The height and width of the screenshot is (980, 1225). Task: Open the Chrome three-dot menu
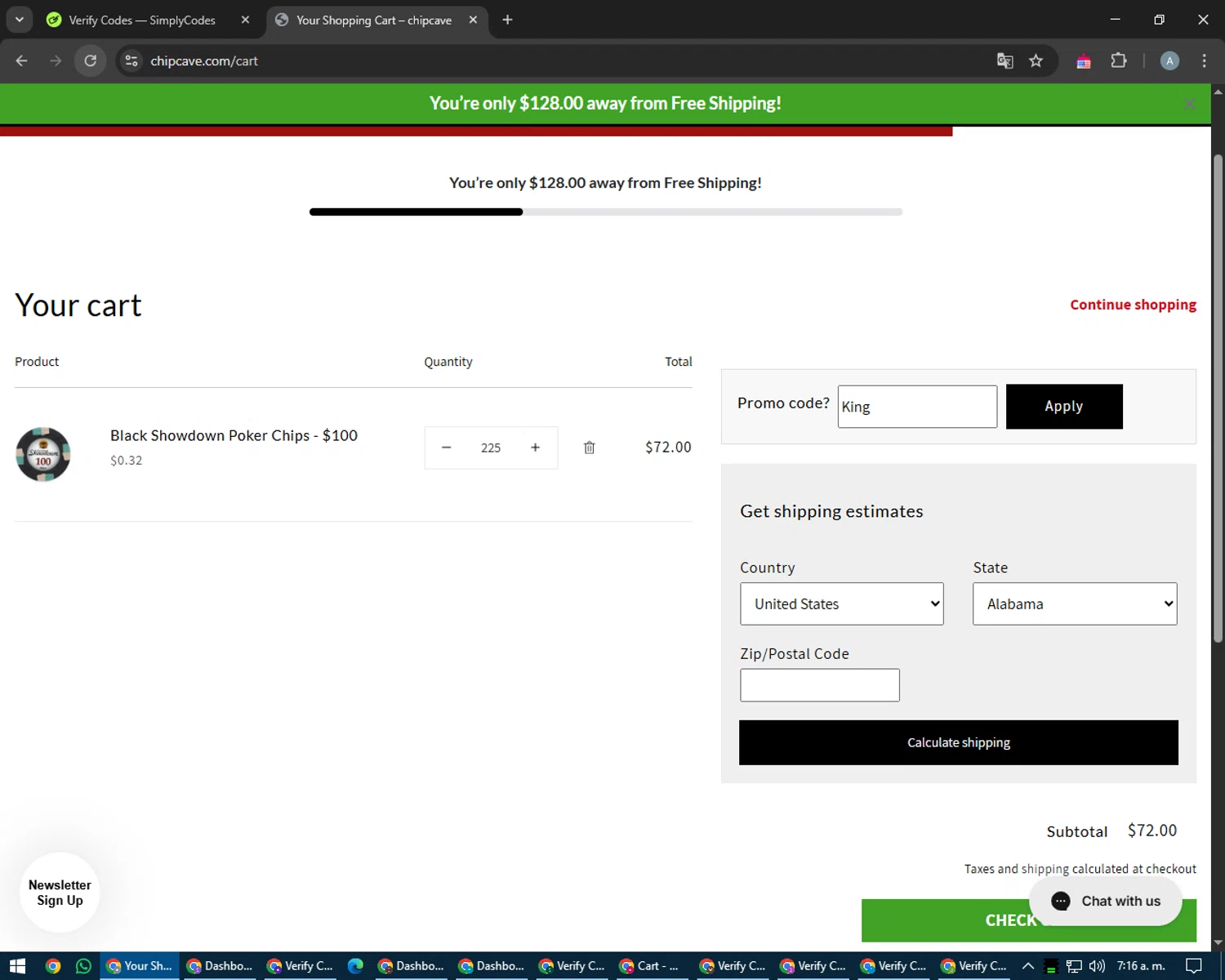1204,60
